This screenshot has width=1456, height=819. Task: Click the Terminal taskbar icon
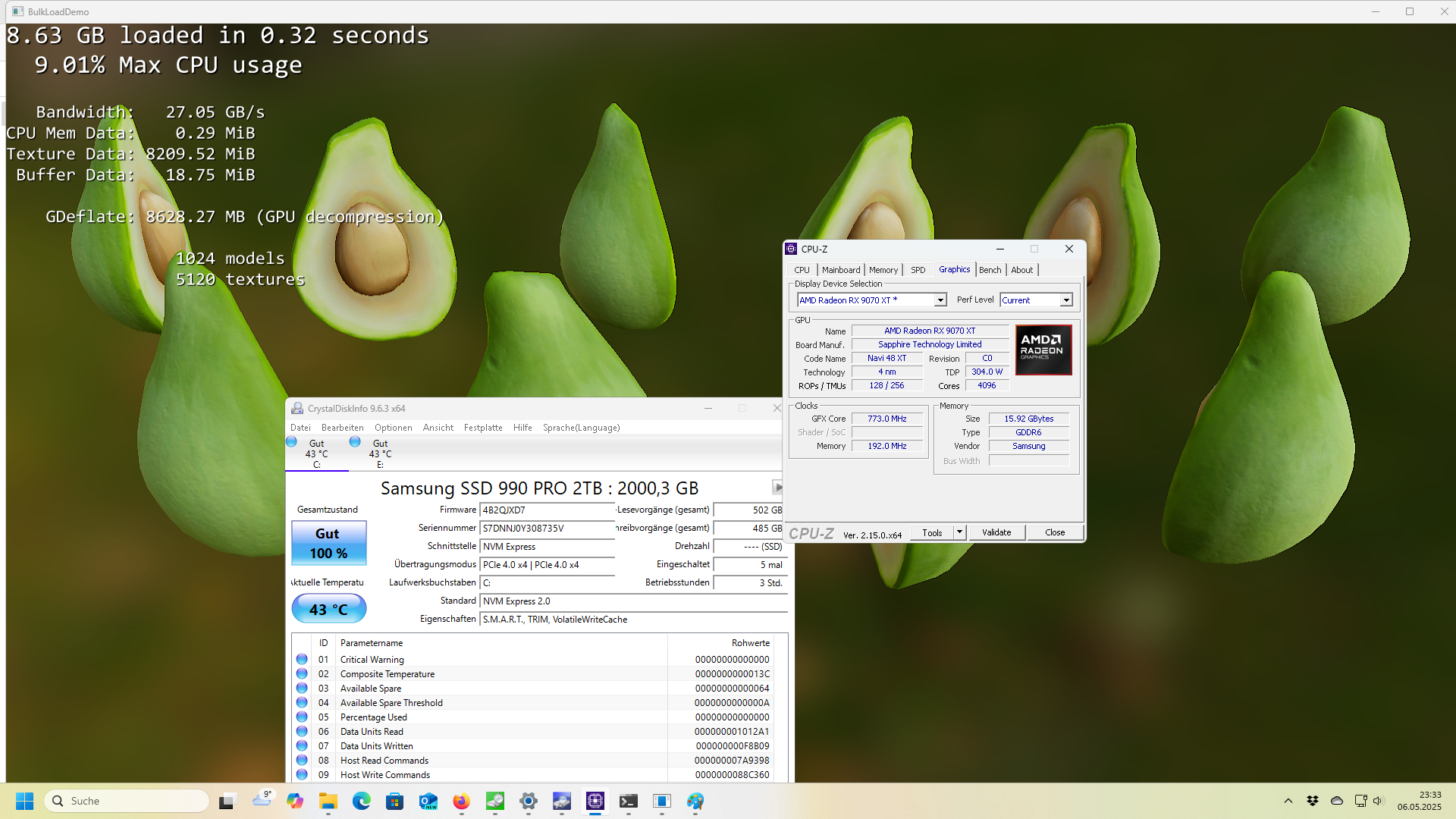(x=629, y=801)
